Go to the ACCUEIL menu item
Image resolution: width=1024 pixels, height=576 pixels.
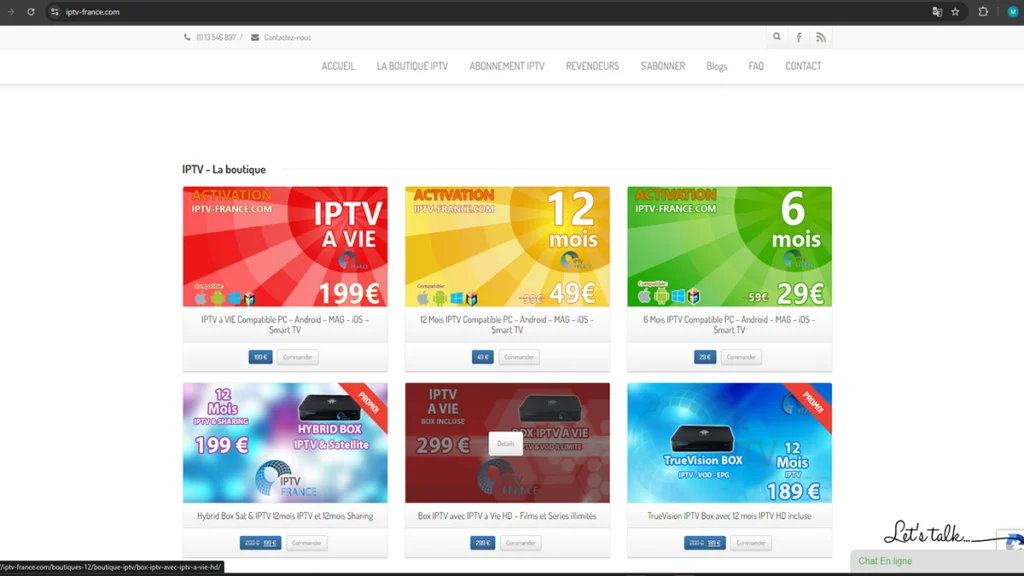pyautogui.click(x=338, y=66)
